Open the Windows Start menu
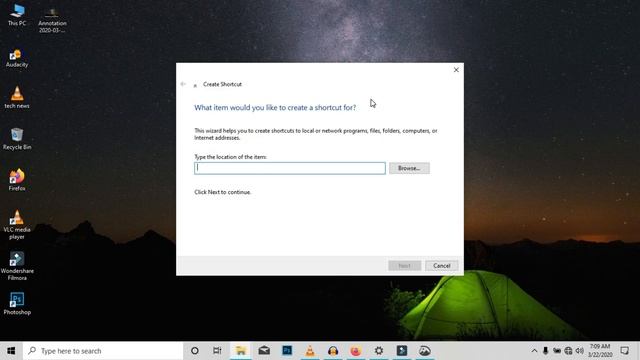Screen dimensions: 640x360 11,351
